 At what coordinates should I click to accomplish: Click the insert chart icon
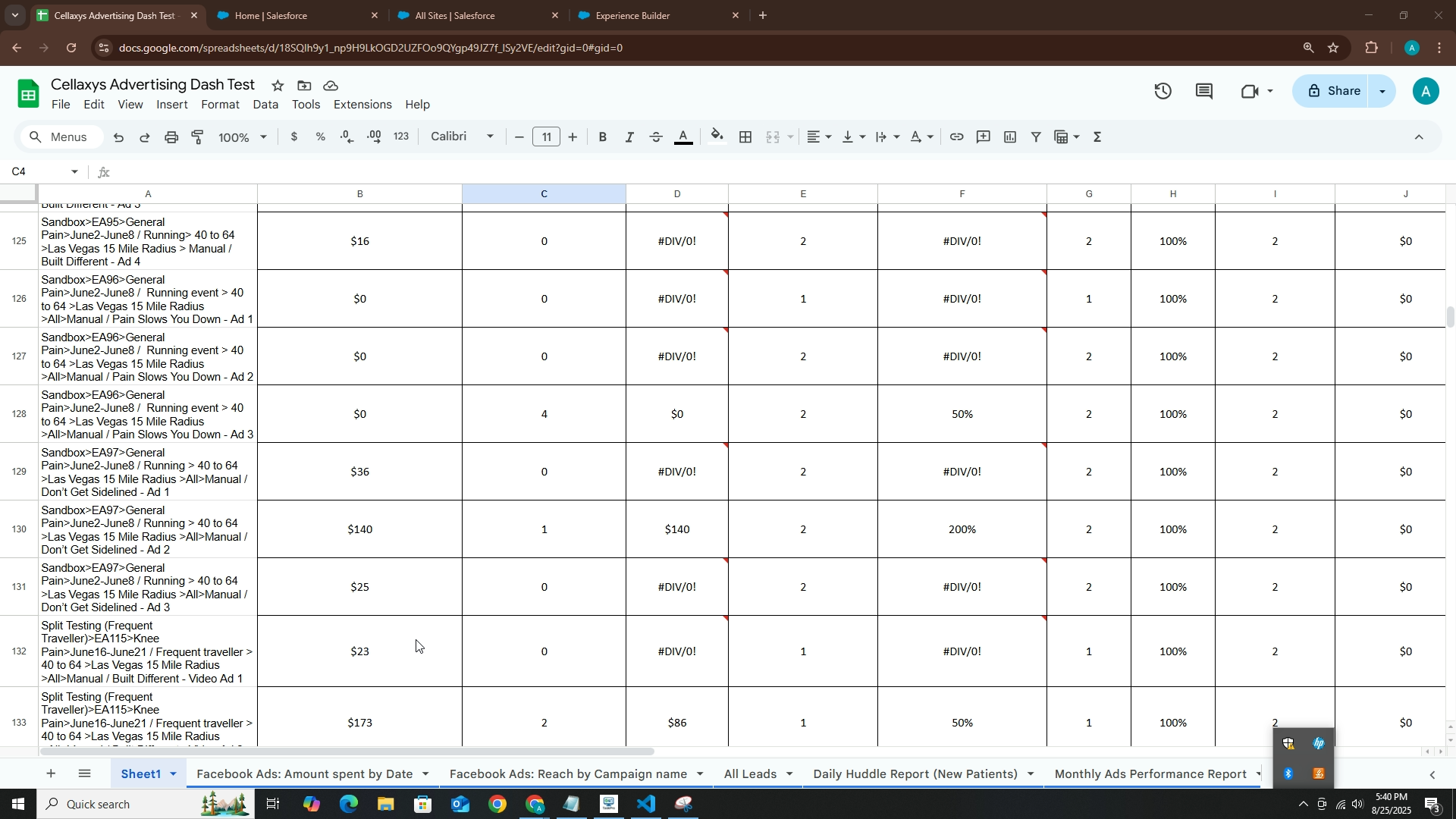1010,137
